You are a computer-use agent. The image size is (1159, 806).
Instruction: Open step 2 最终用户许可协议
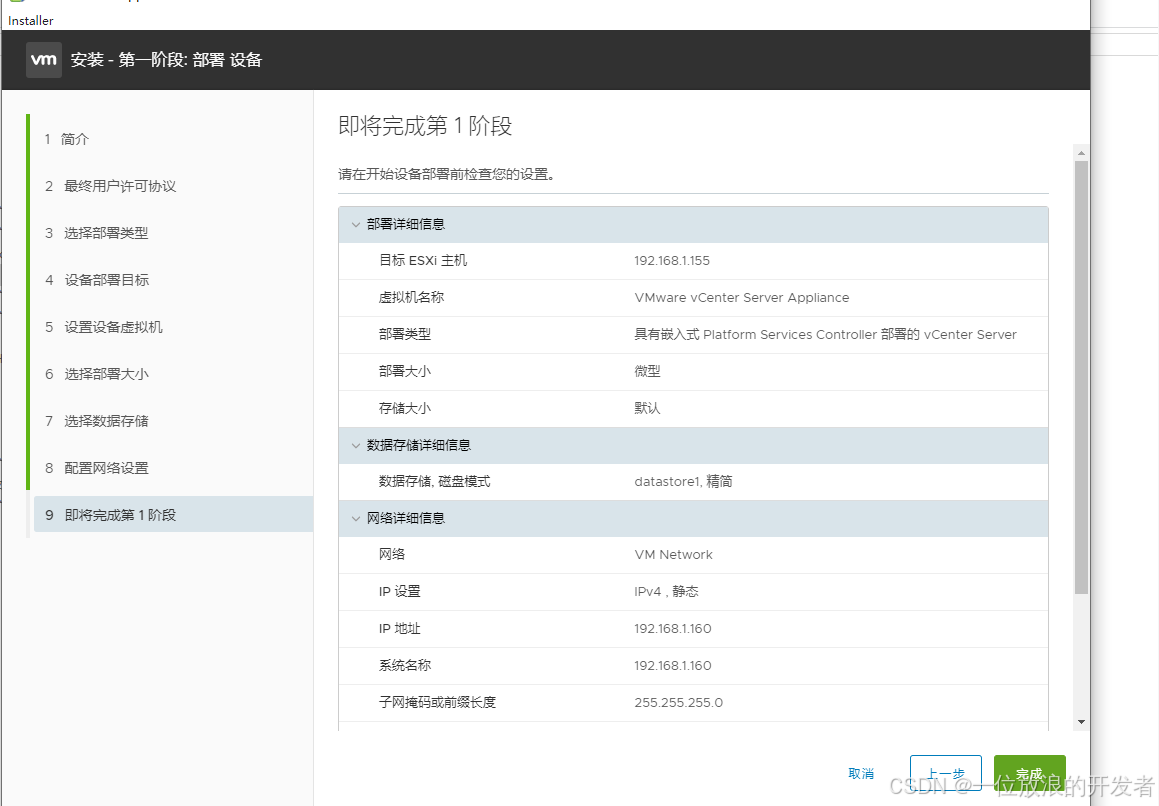click(110, 186)
